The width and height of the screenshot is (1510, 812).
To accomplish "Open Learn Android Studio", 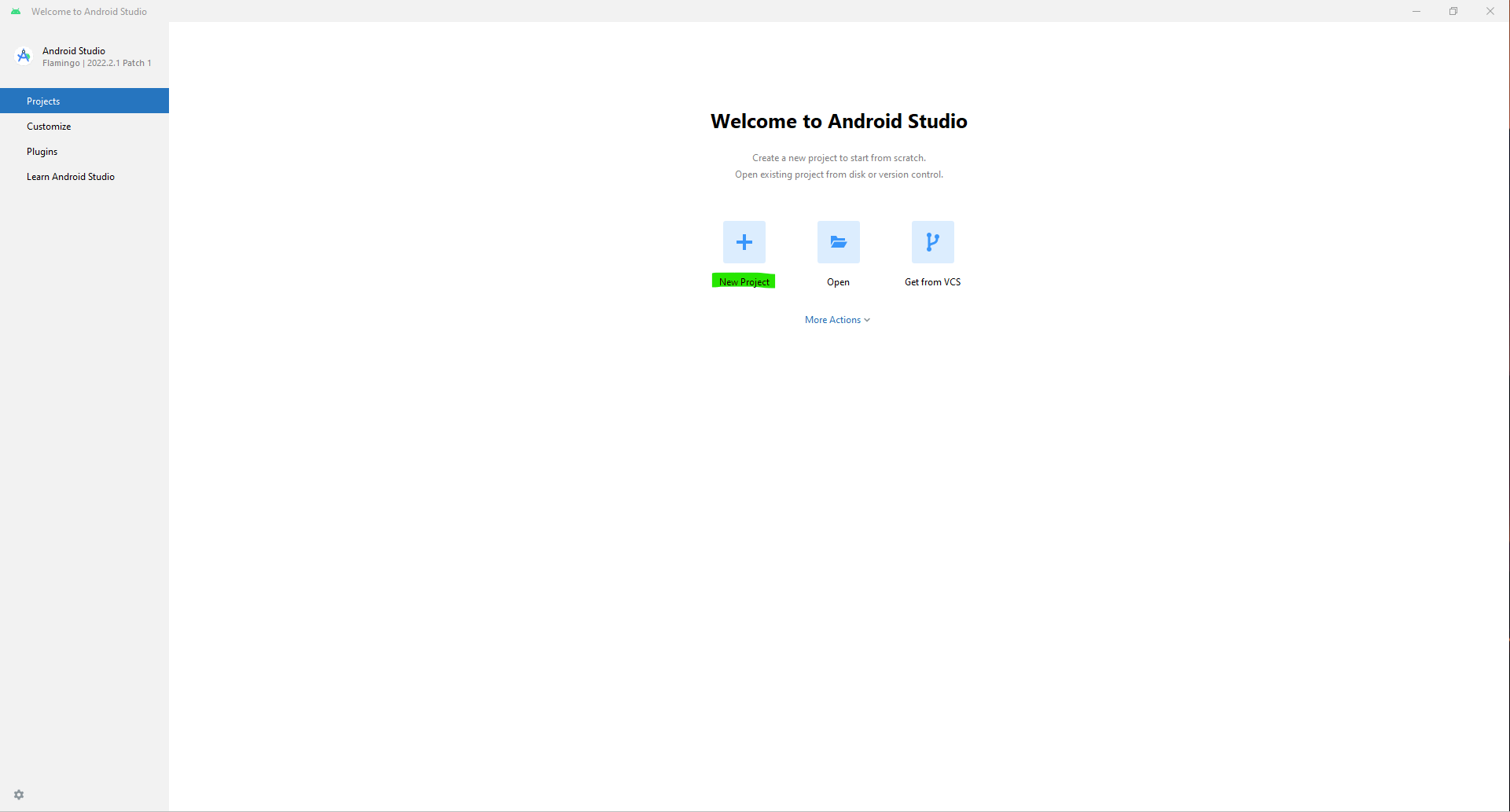I will [71, 176].
